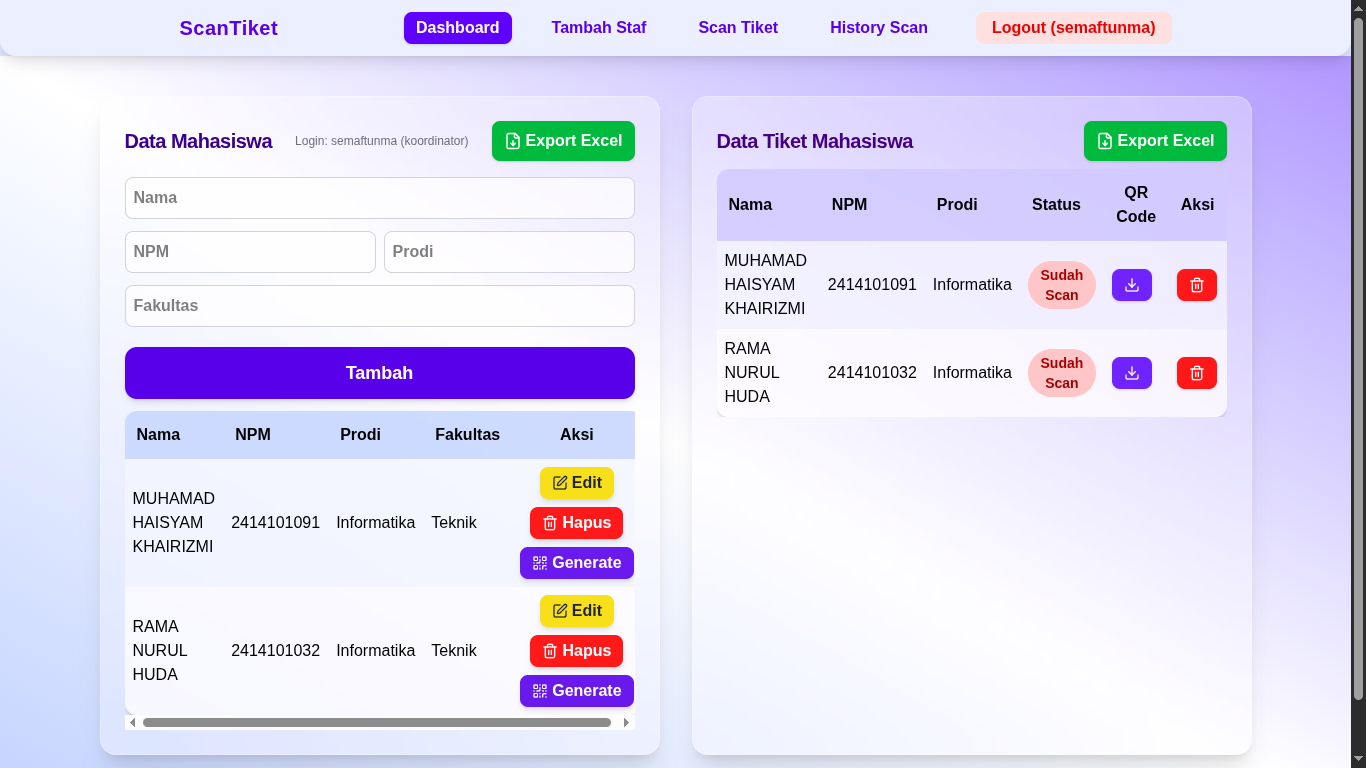The height and width of the screenshot is (768, 1366).
Task: Delete RAMA NURUL HUDA's ticket via trash icon
Action: coord(1196,372)
